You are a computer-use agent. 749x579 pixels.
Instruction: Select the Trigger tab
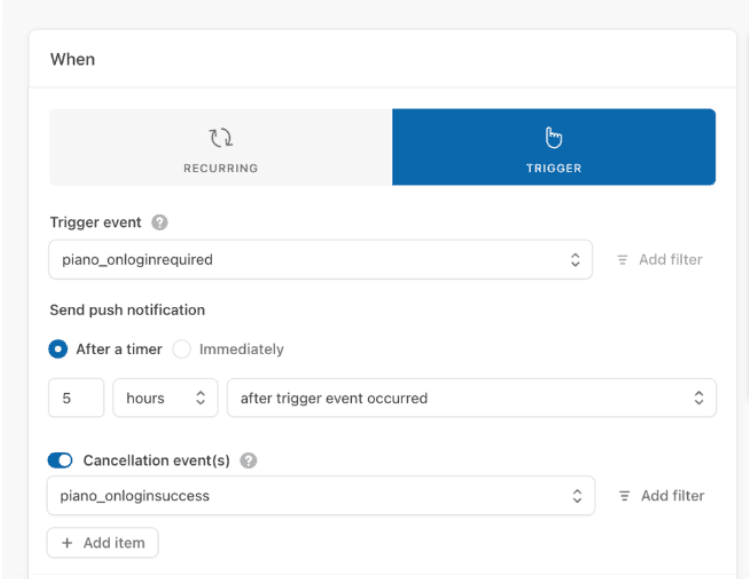554,147
